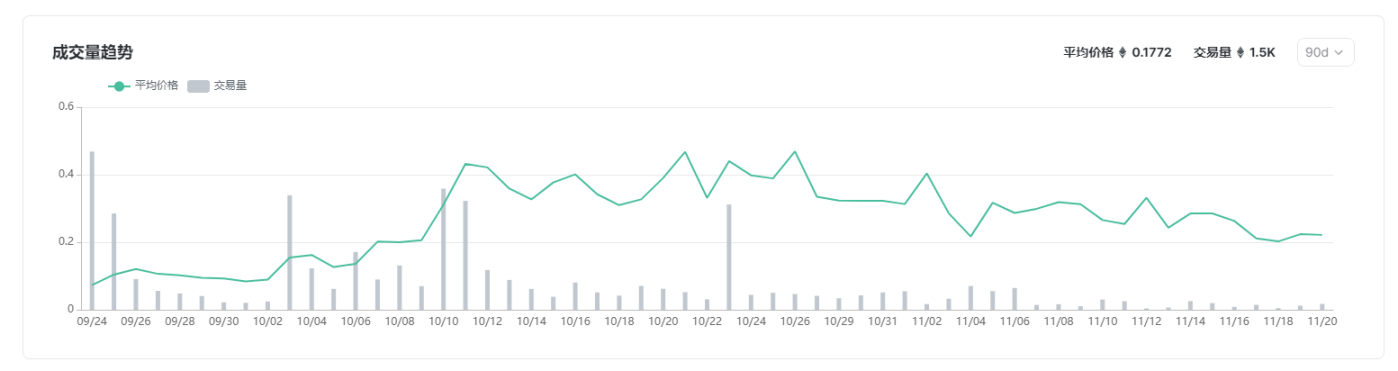The image size is (1398, 371).
Task: Click the 0.6 y-axis label
Action: 68,106
